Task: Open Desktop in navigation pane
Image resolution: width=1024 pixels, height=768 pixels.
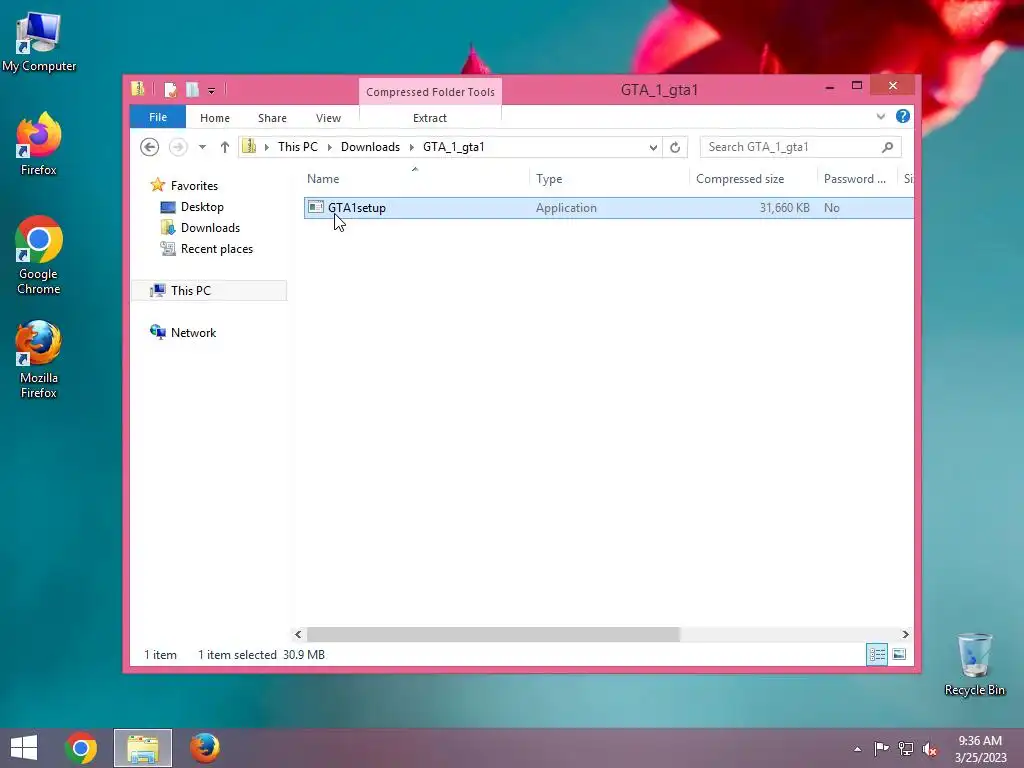Action: point(202,207)
